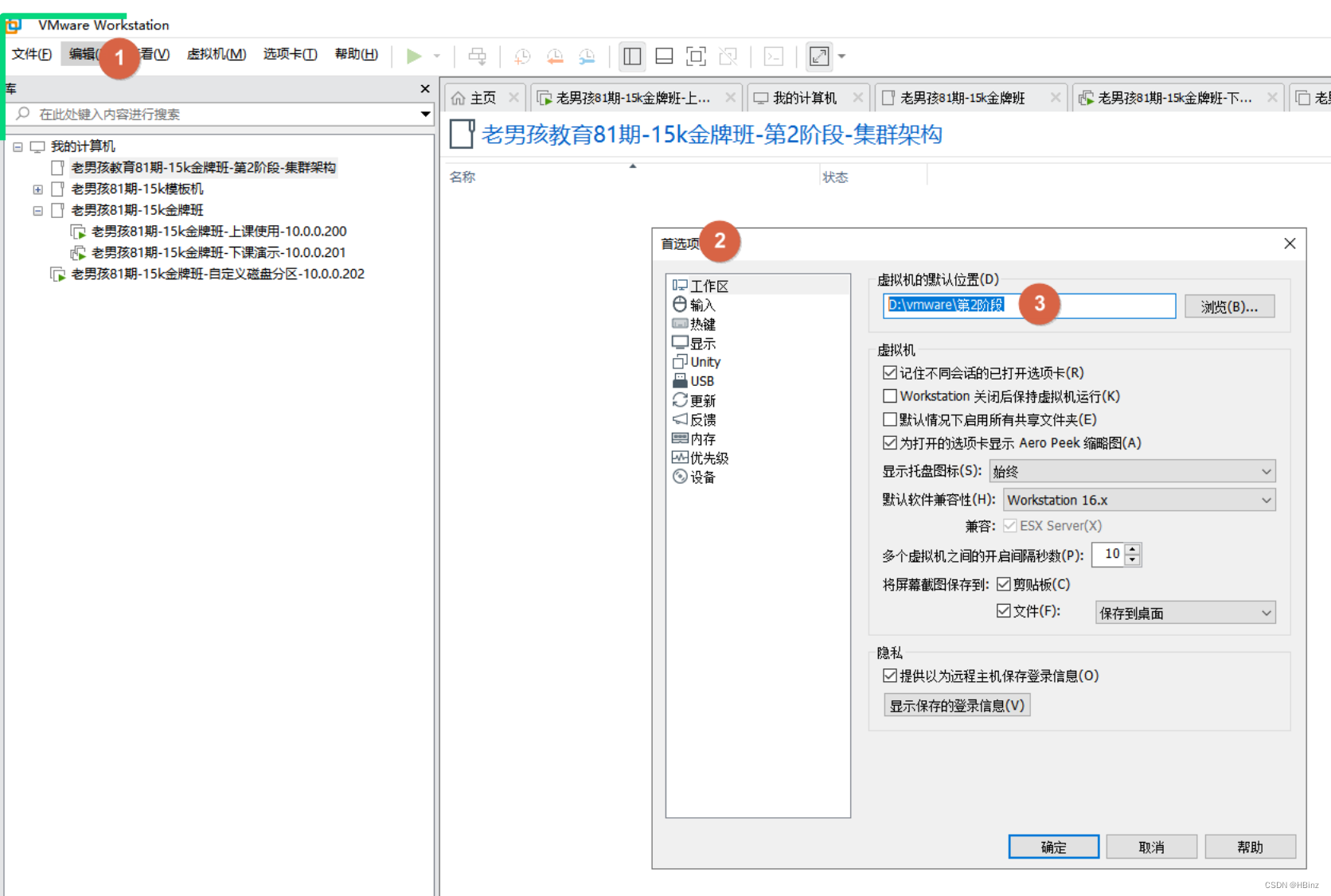Open the 保存到桌面 dropdown
The height and width of the screenshot is (896, 1331).
click(x=1185, y=613)
